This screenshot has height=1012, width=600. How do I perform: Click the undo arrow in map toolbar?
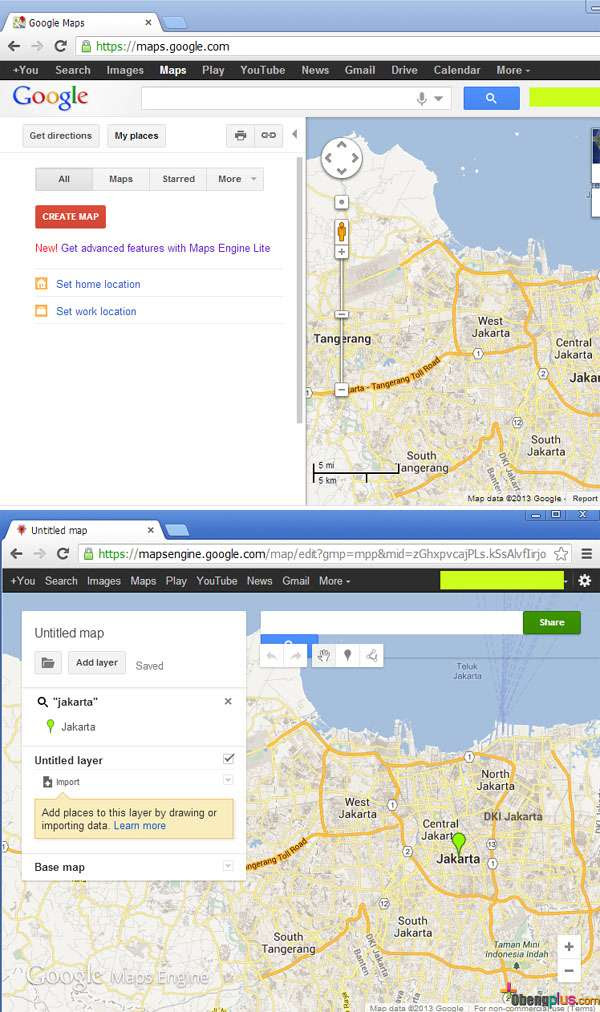[x=272, y=656]
